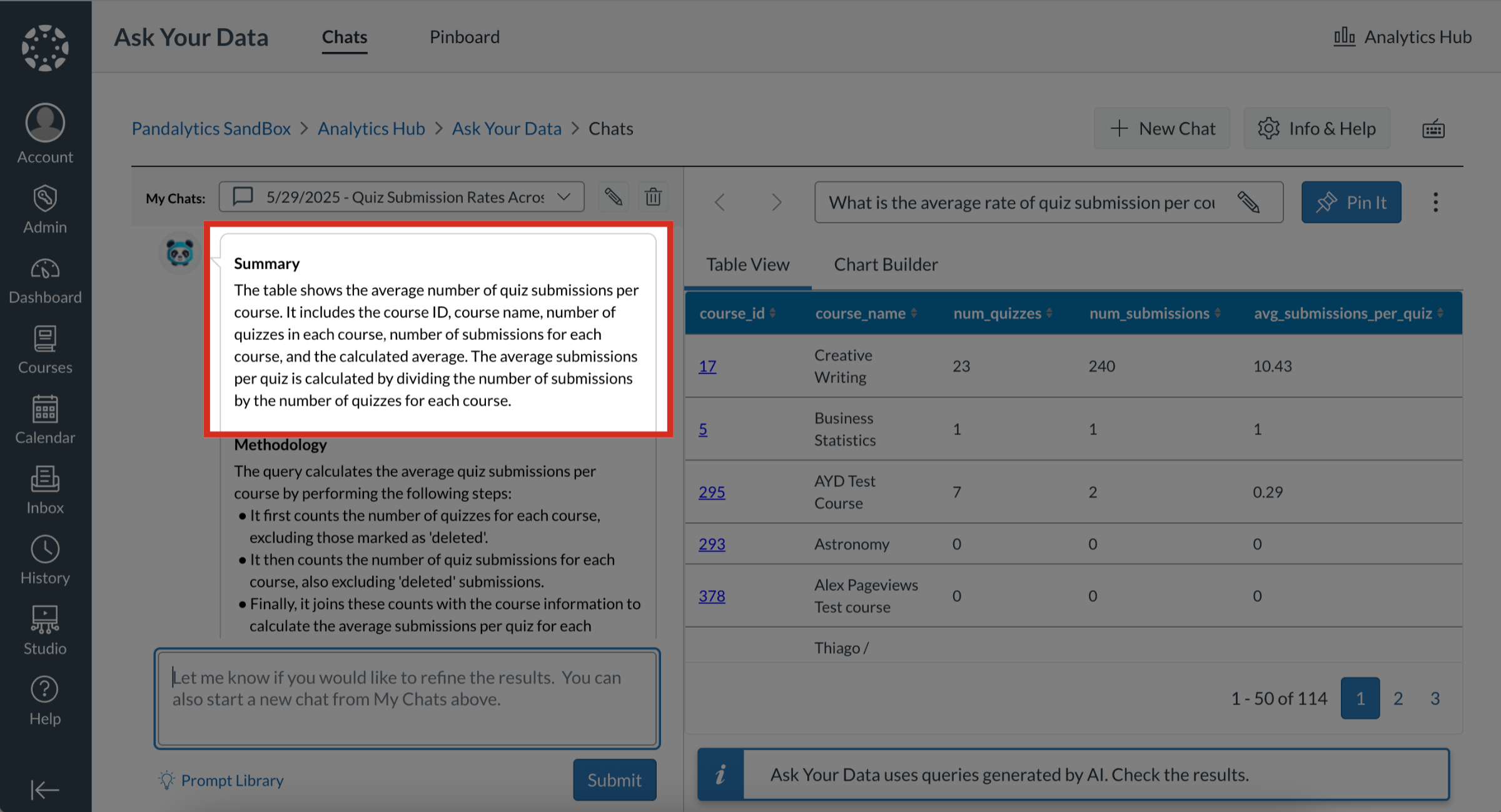Navigate to next question with right chevron
1501x812 pixels.
click(776, 202)
